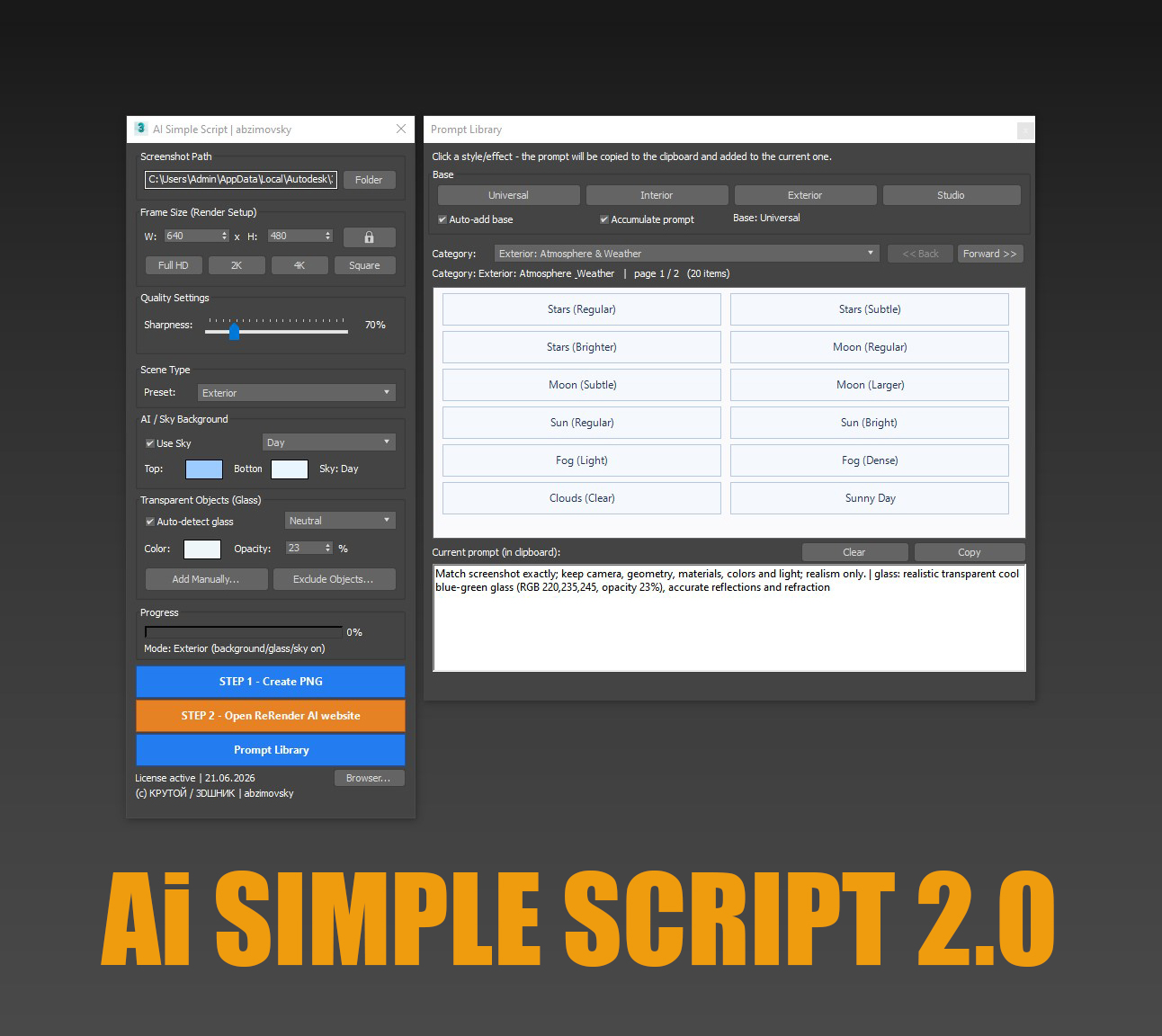Click the Folder button
The width and height of the screenshot is (1162, 1036).
369,180
